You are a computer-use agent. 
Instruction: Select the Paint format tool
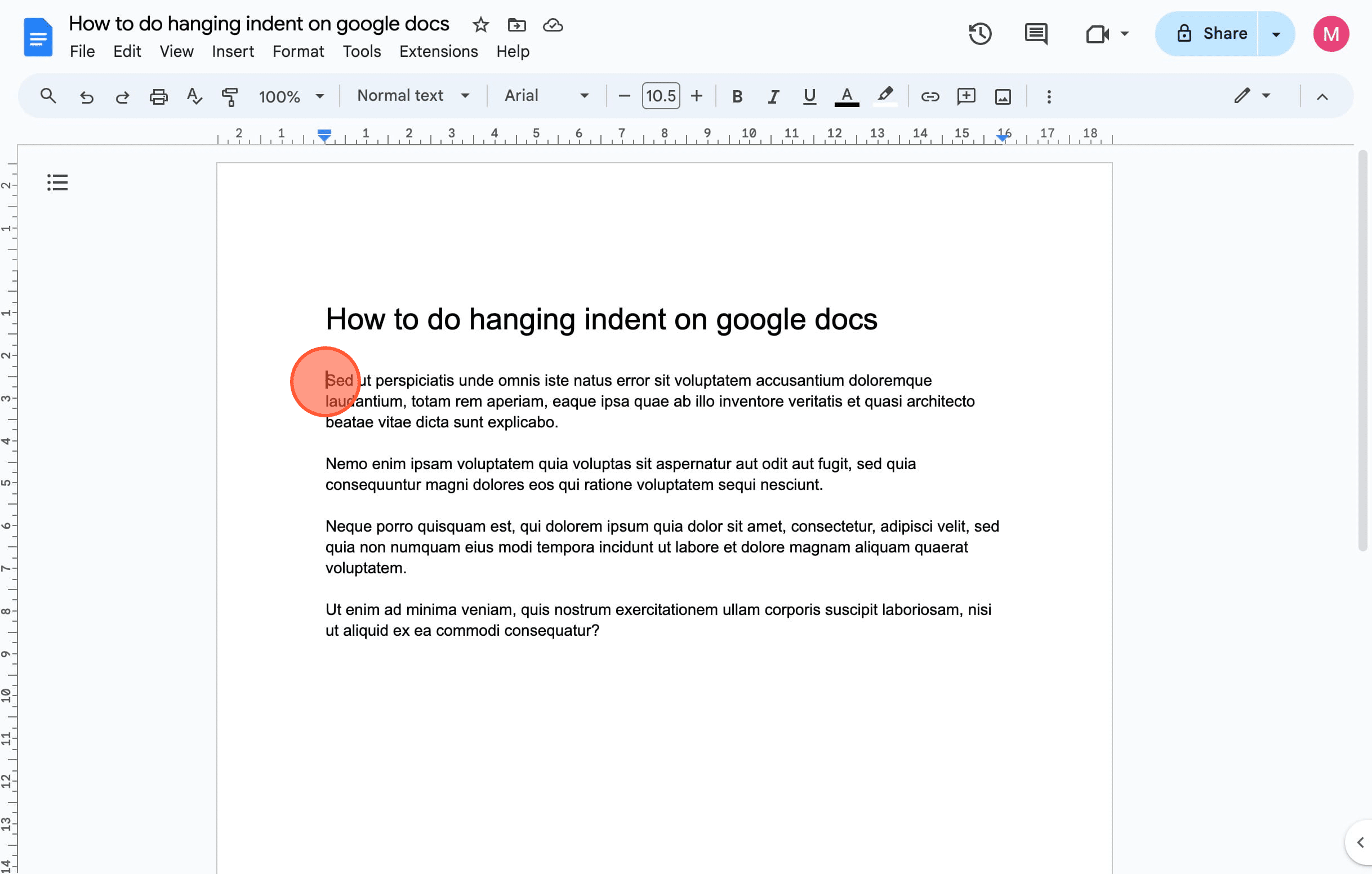click(230, 96)
